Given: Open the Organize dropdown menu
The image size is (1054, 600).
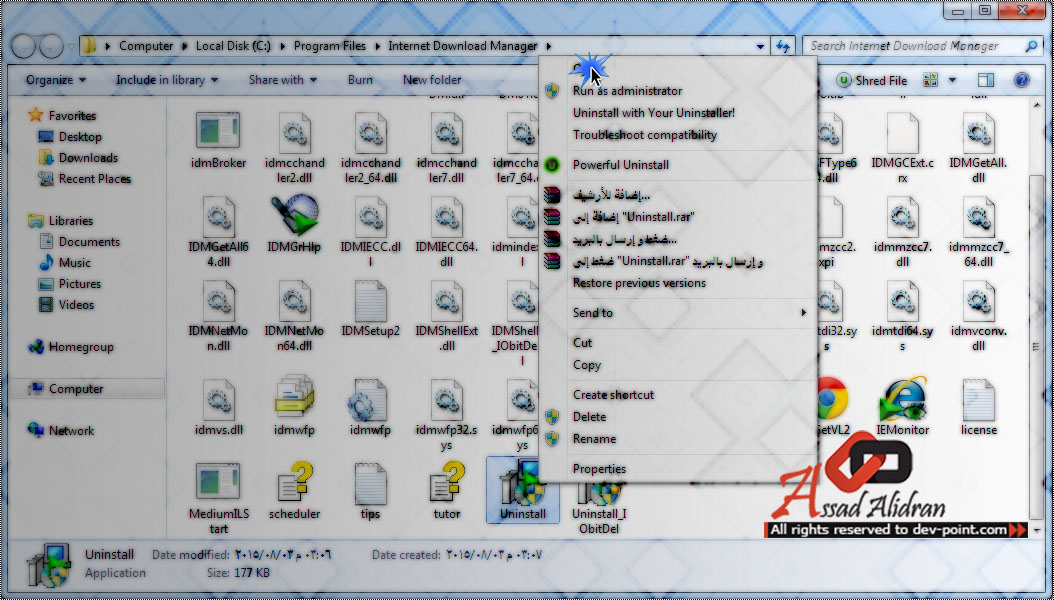Looking at the screenshot, I should coord(56,80).
